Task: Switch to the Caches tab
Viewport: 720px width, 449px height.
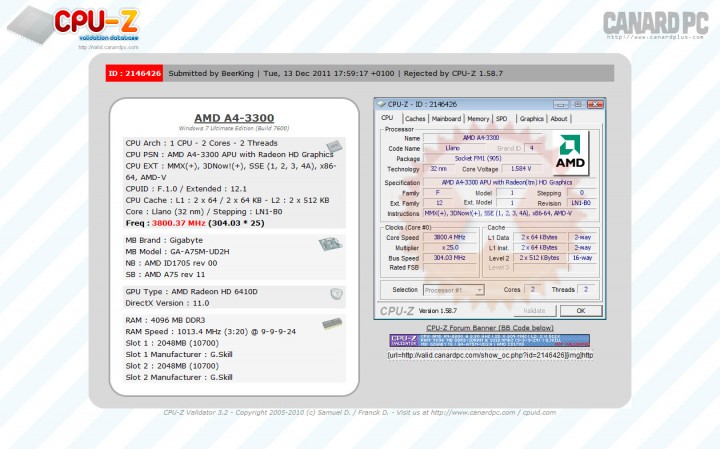Action: pos(415,118)
